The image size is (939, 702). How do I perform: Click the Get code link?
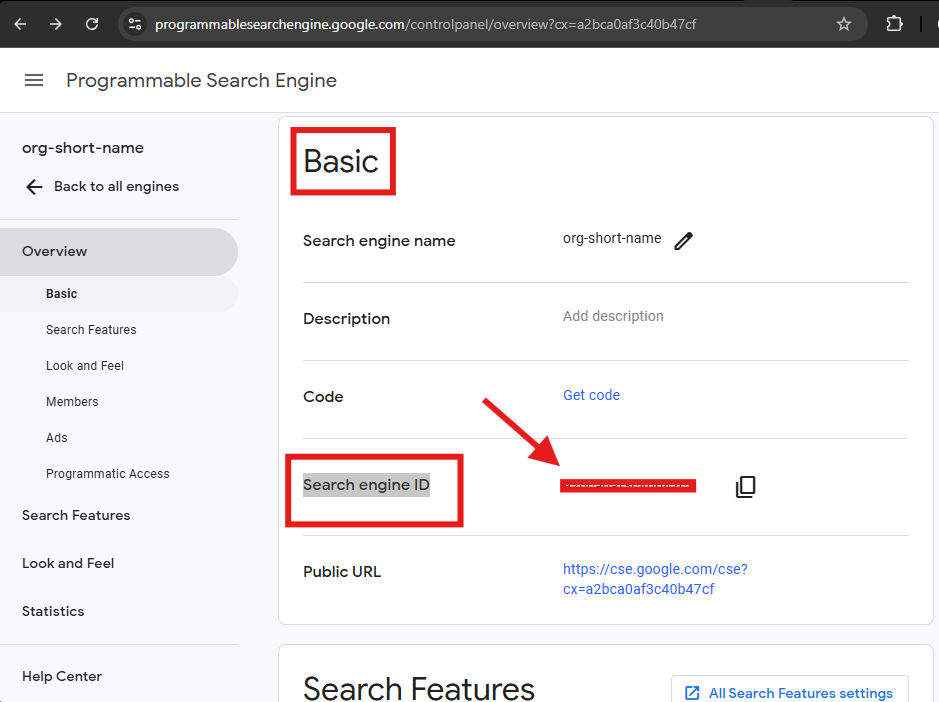591,395
